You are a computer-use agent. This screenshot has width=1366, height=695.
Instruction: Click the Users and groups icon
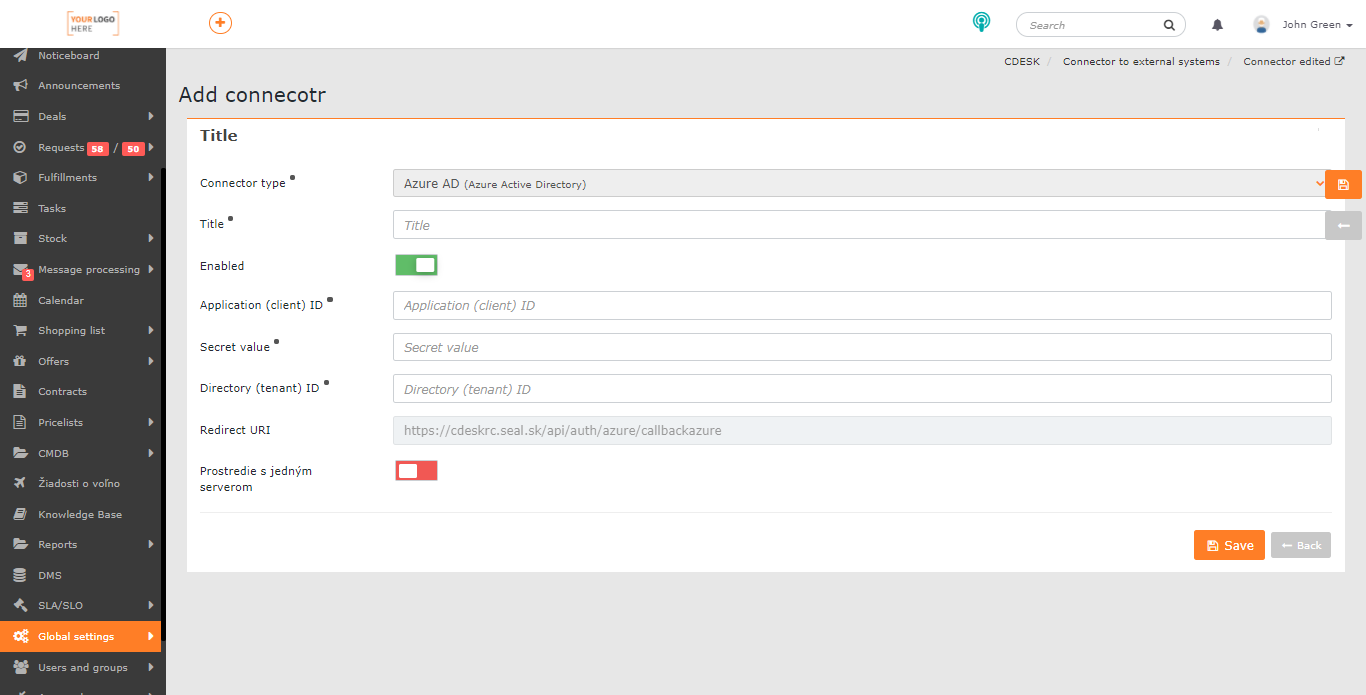click(x=20, y=667)
